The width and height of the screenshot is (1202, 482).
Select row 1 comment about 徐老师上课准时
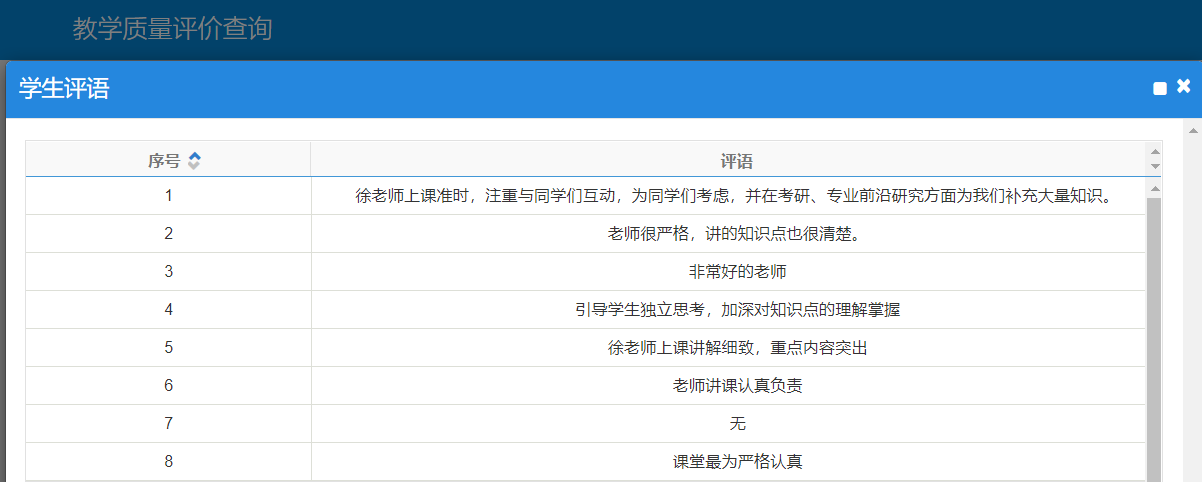coord(735,196)
